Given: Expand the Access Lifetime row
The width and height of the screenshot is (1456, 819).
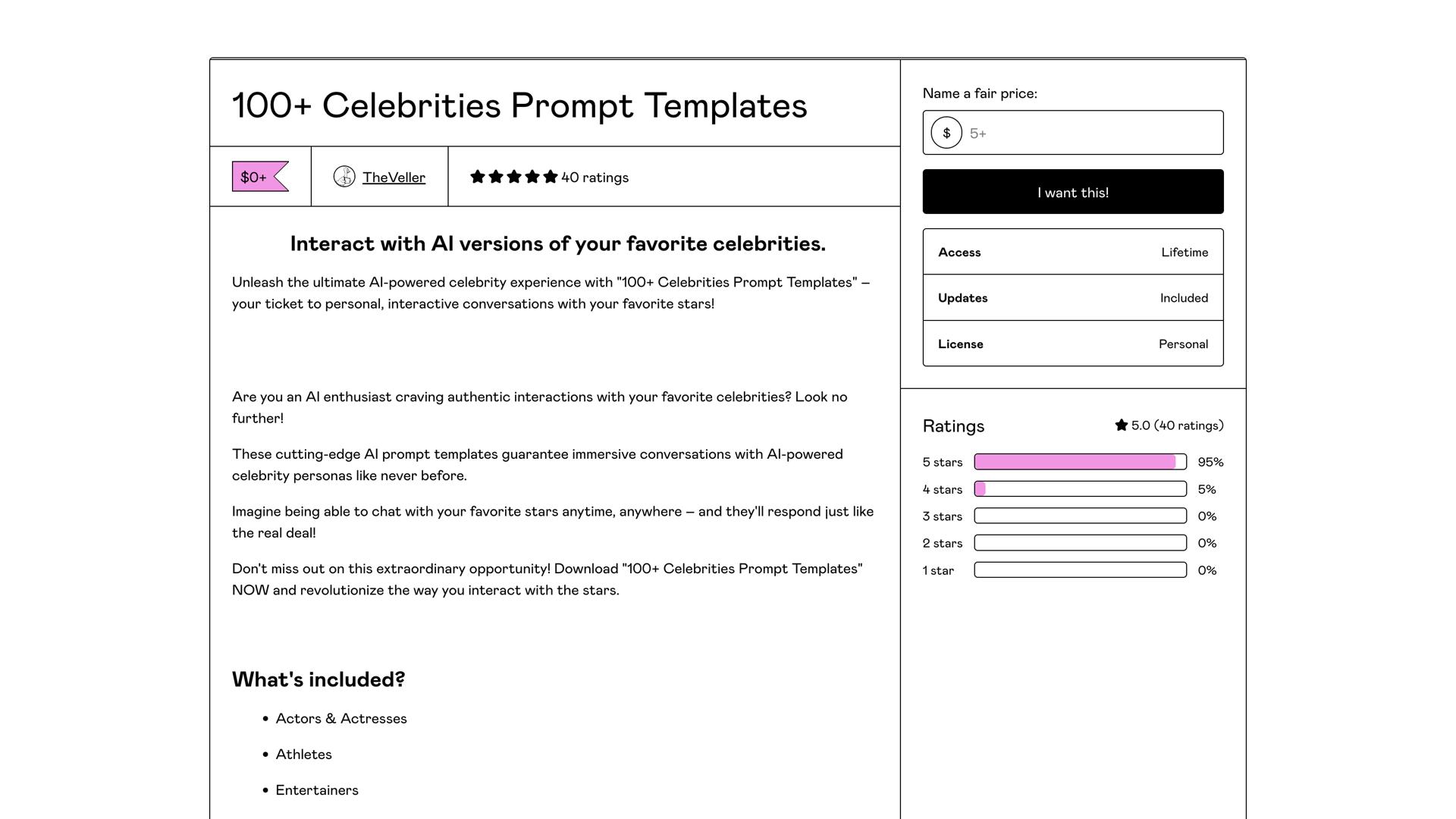Looking at the screenshot, I should [1072, 252].
